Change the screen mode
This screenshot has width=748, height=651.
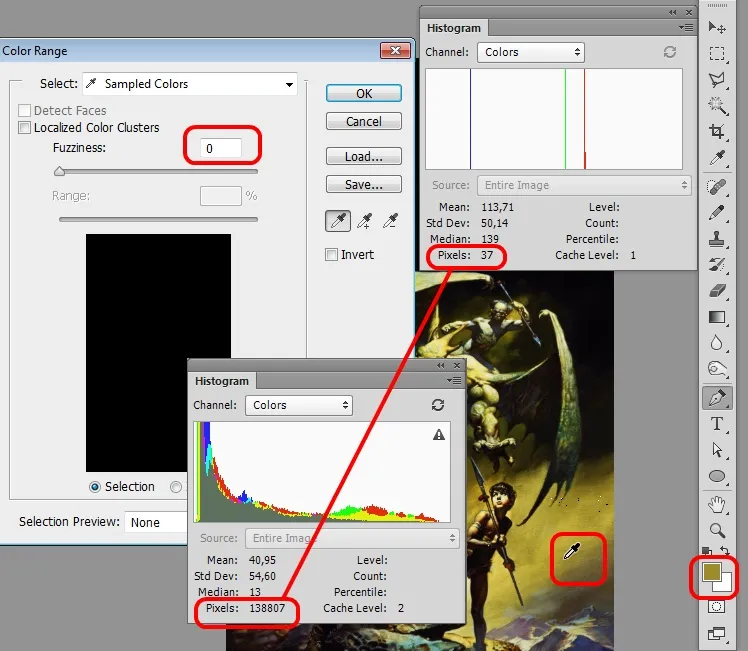[x=717, y=633]
